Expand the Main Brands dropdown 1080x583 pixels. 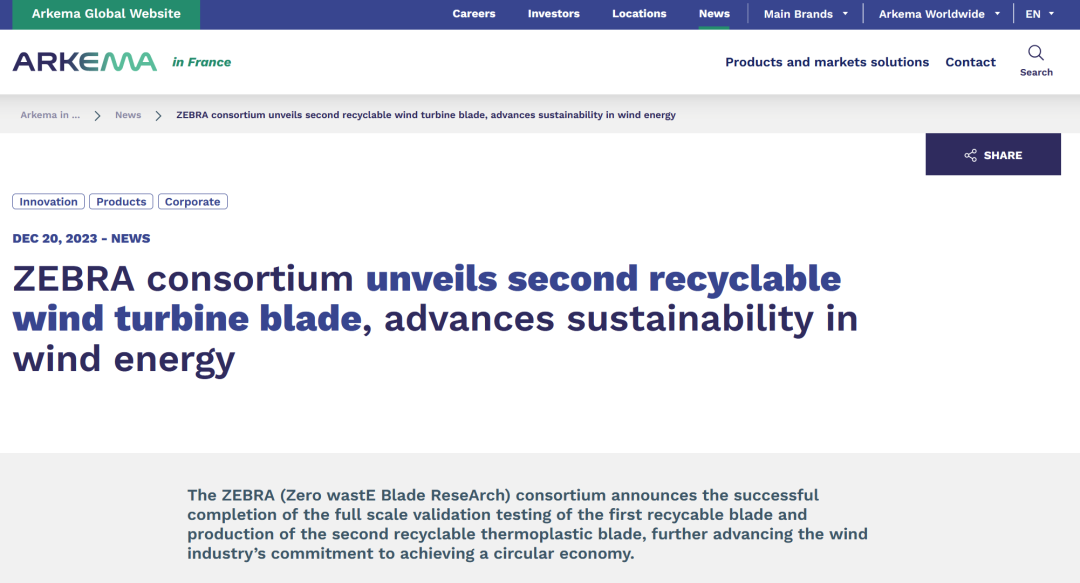point(805,14)
